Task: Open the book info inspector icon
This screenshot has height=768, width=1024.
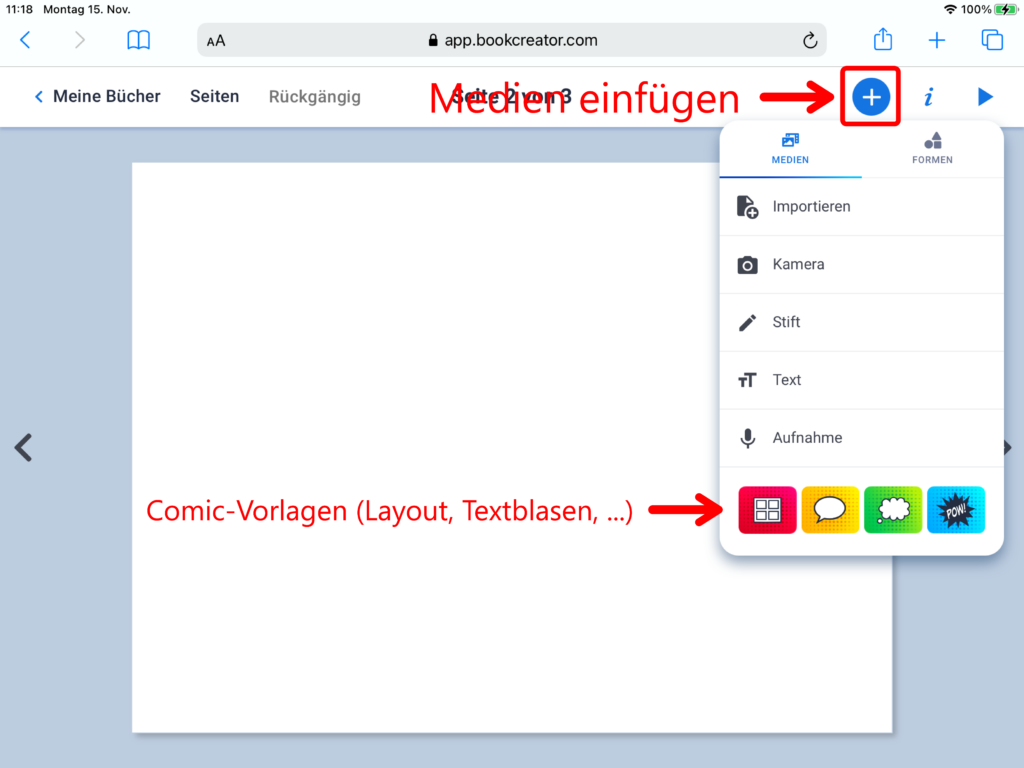Action: 929,97
